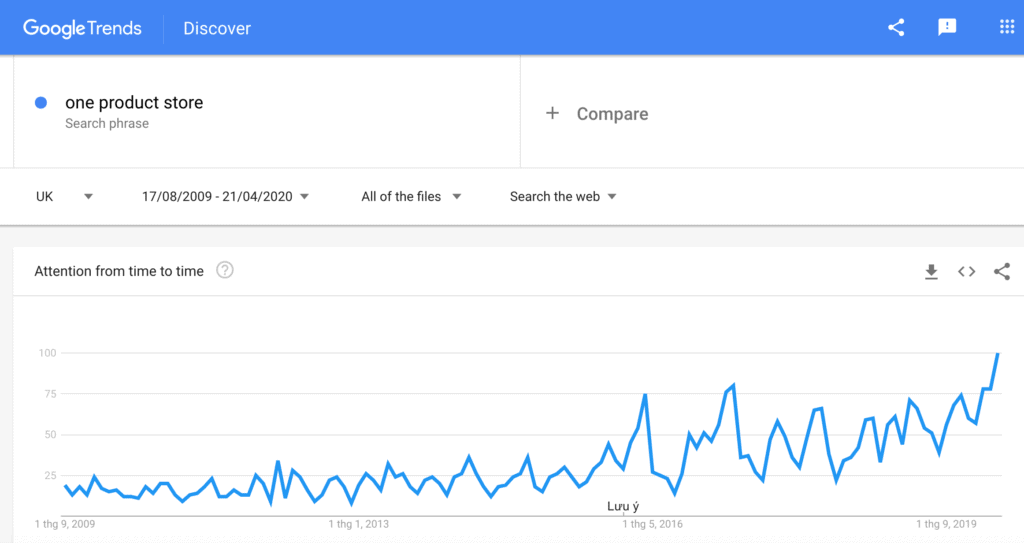
Task: Click the peak point at chart's right end
Action: point(998,354)
